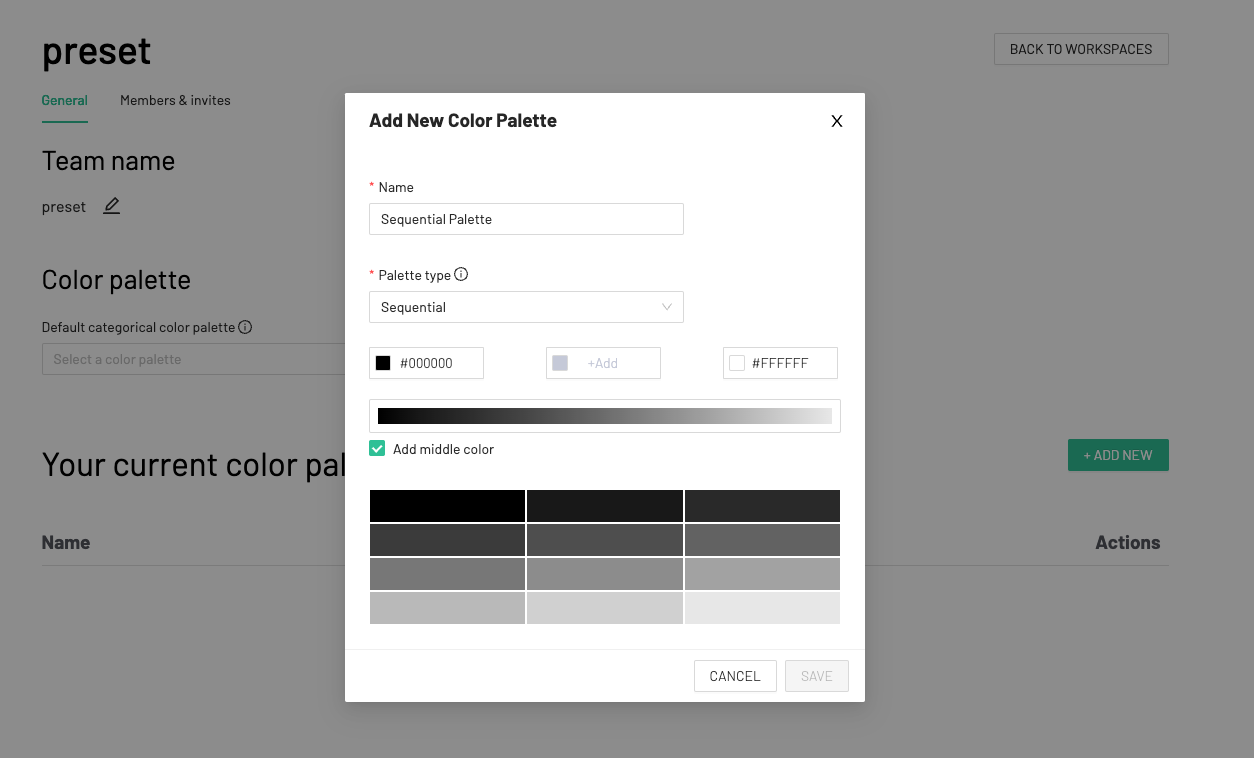Image resolution: width=1254 pixels, height=758 pixels.
Task: Click the black color swatch icon beside #000000
Action: [x=385, y=362]
